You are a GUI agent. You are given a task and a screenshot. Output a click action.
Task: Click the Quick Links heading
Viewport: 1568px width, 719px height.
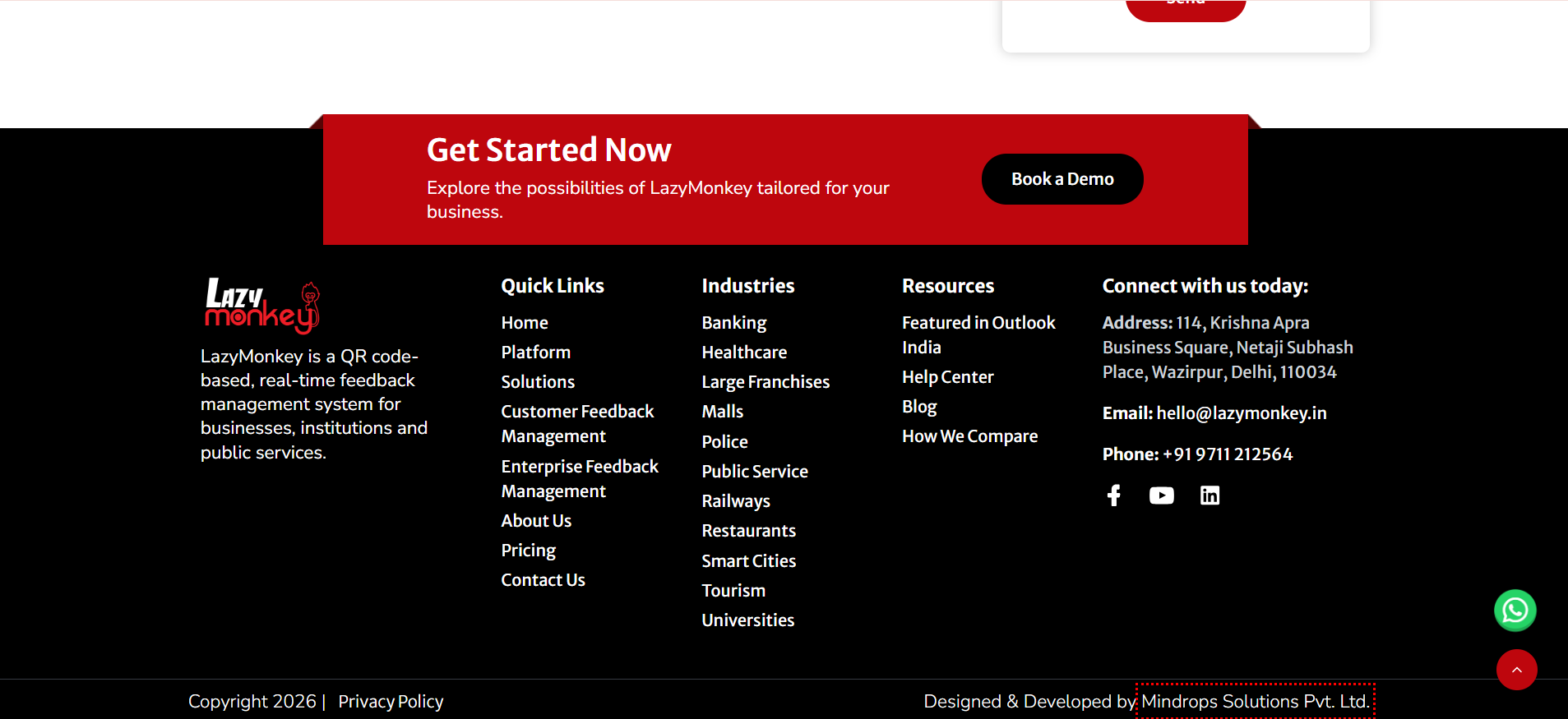coord(553,286)
